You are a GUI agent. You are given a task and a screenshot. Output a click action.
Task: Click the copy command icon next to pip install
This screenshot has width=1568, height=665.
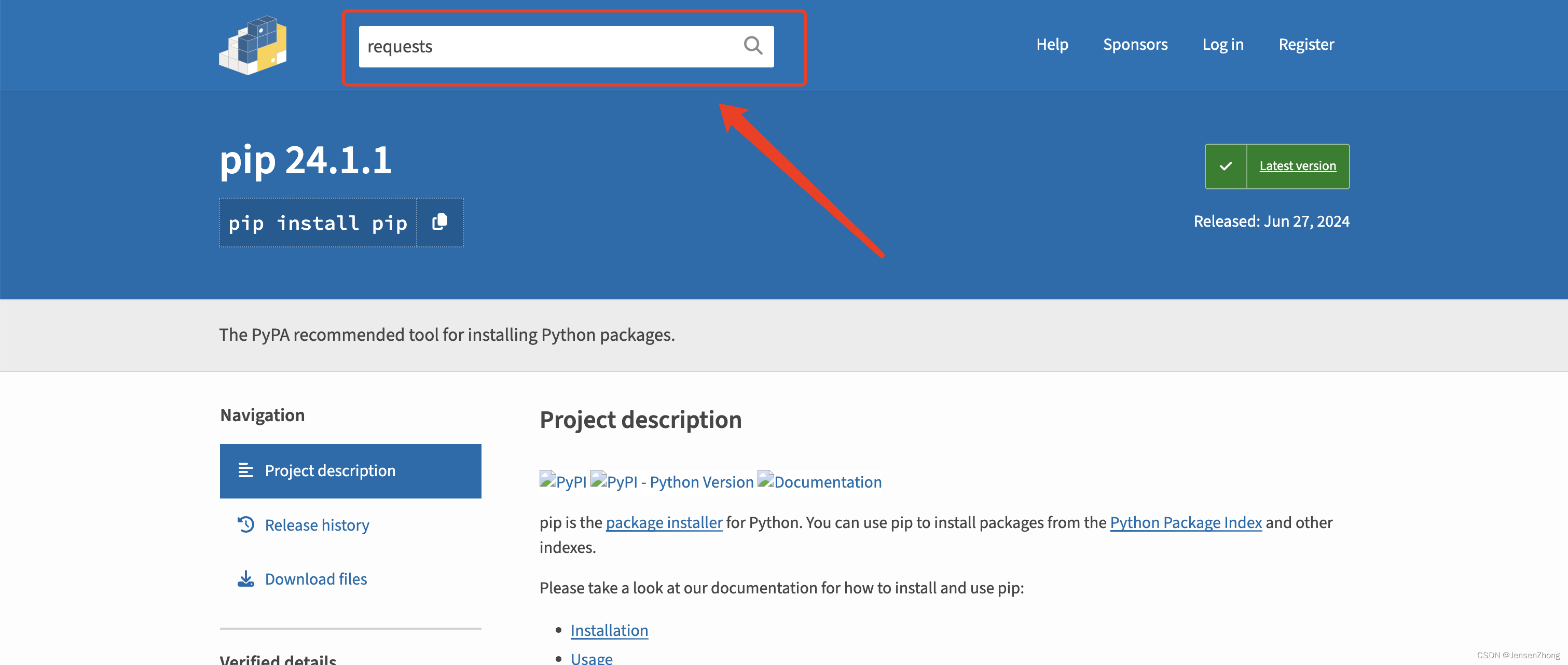(441, 222)
